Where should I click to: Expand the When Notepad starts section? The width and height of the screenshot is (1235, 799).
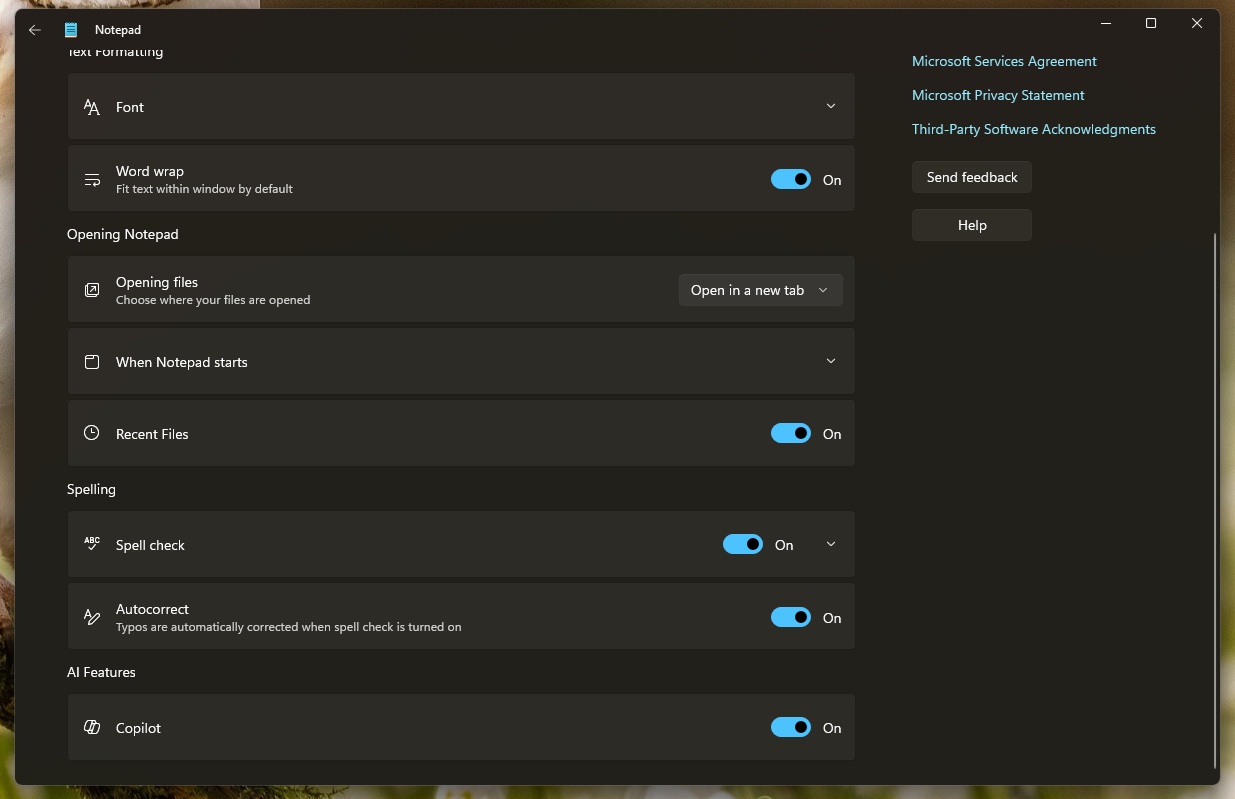tap(830, 361)
